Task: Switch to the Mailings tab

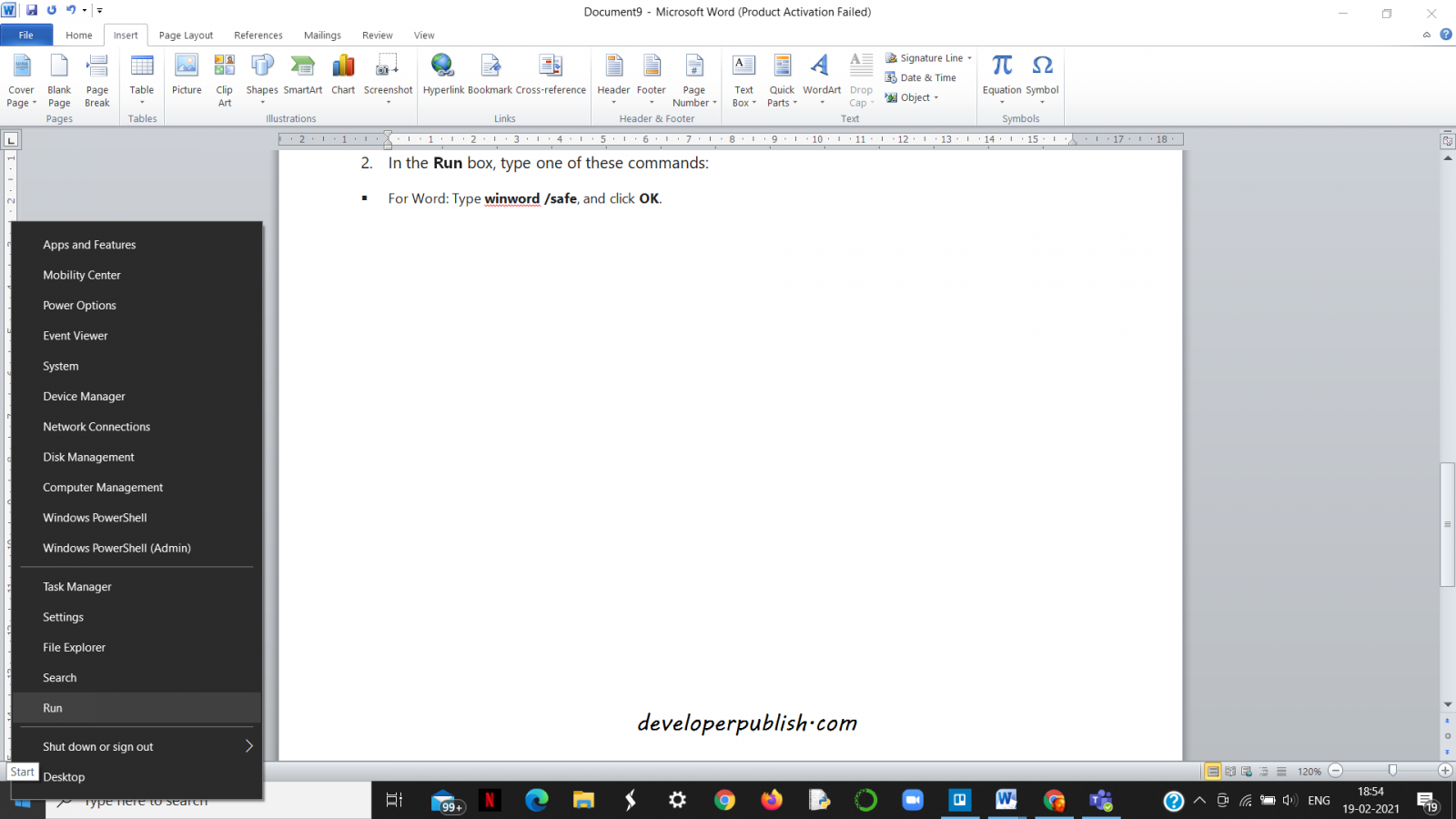Action: click(x=322, y=35)
